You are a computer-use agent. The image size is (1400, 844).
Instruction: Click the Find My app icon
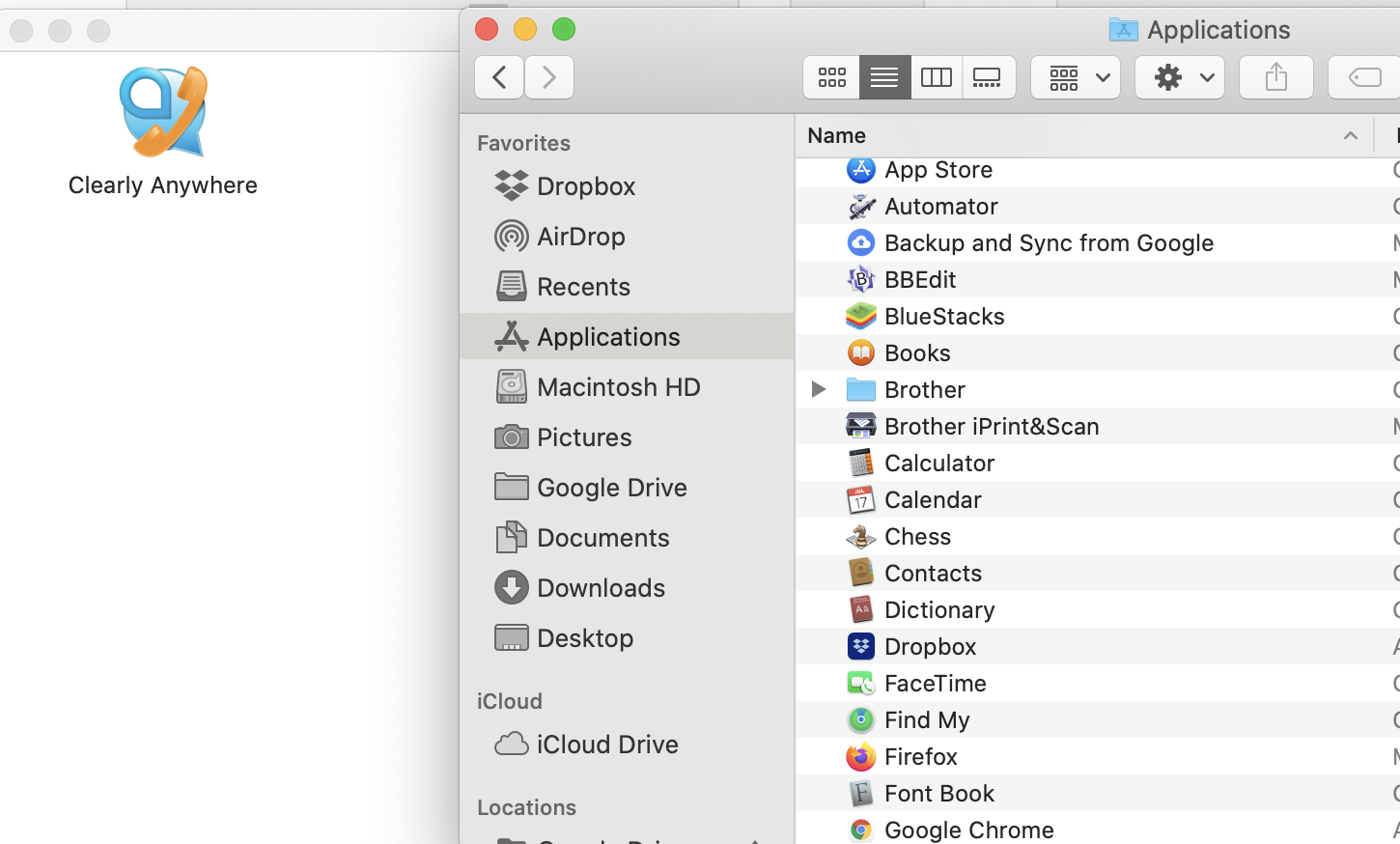[x=860, y=719]
